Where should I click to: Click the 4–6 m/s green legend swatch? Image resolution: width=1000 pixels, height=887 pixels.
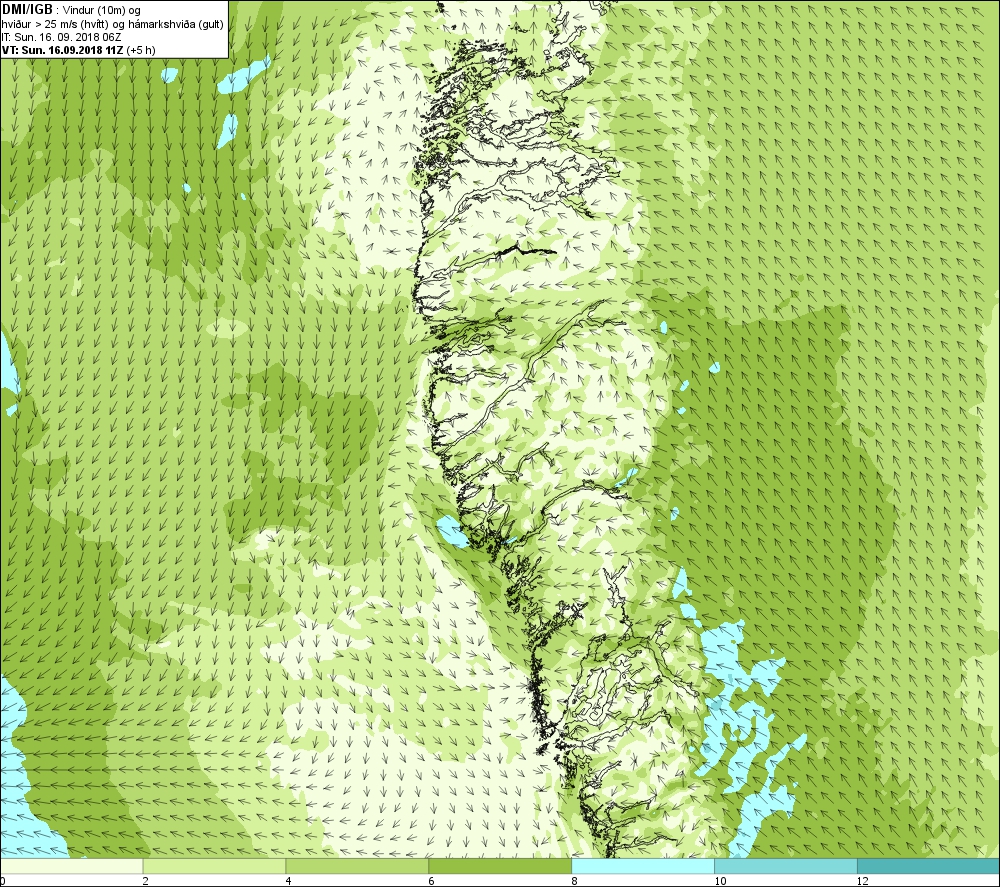[357, 866]
